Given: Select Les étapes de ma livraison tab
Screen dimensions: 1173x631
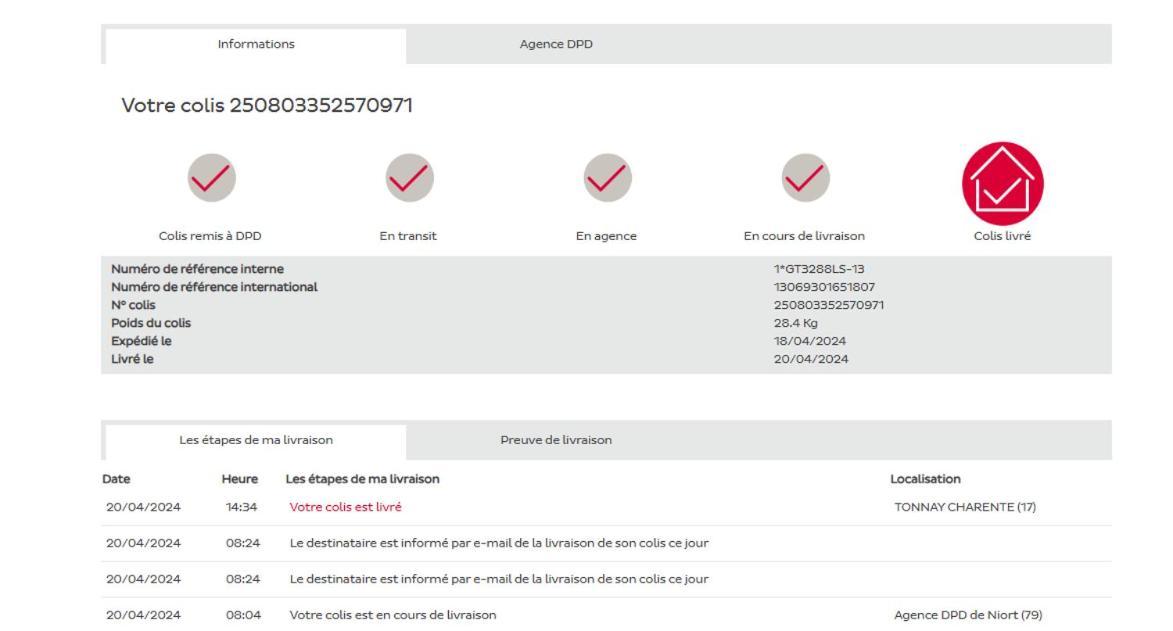Looking at the screenshot, I should (x=256, y=441).
